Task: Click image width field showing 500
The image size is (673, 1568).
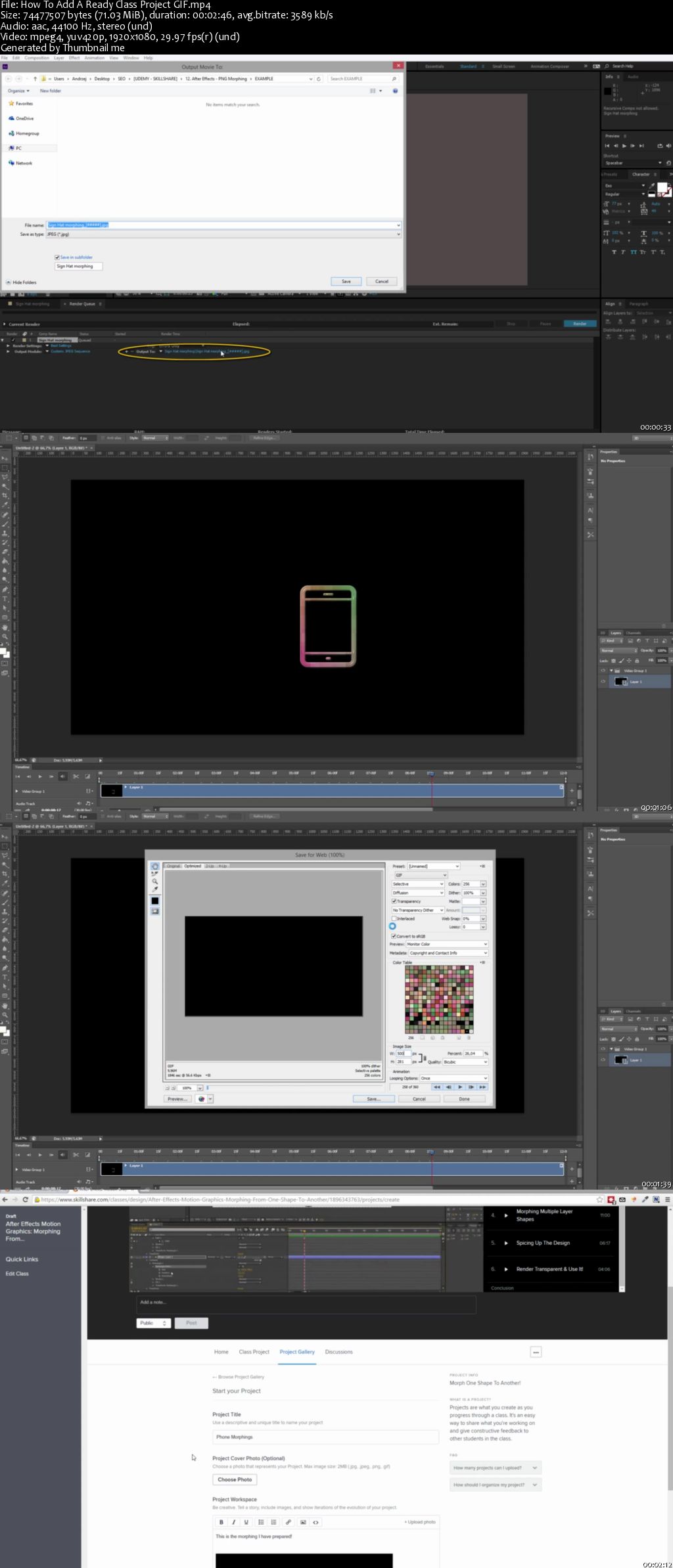Action: pyautogui.click(x=403, y=1054)
